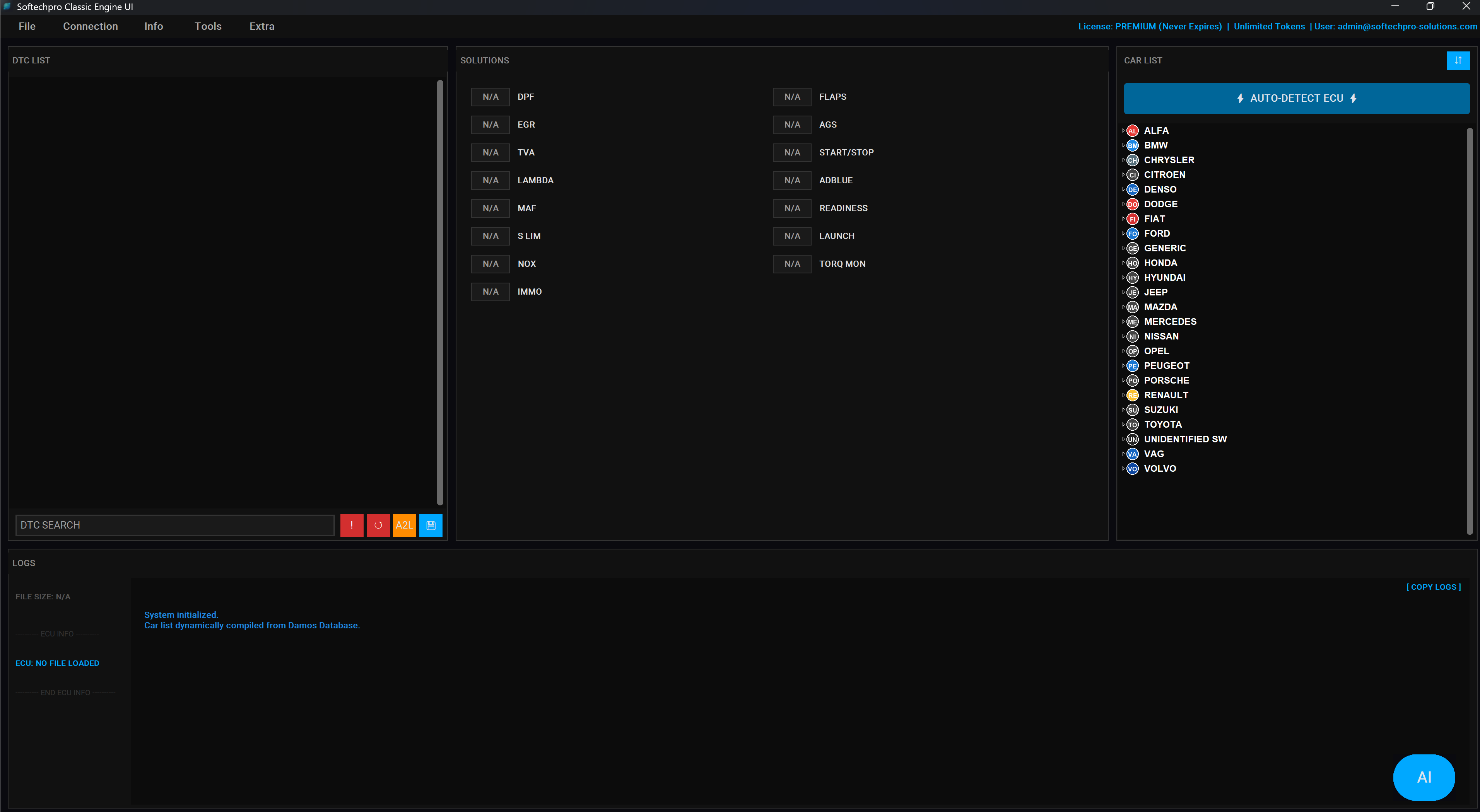Click the RENAULT yellow badge icon

[x=1132, y=395]
